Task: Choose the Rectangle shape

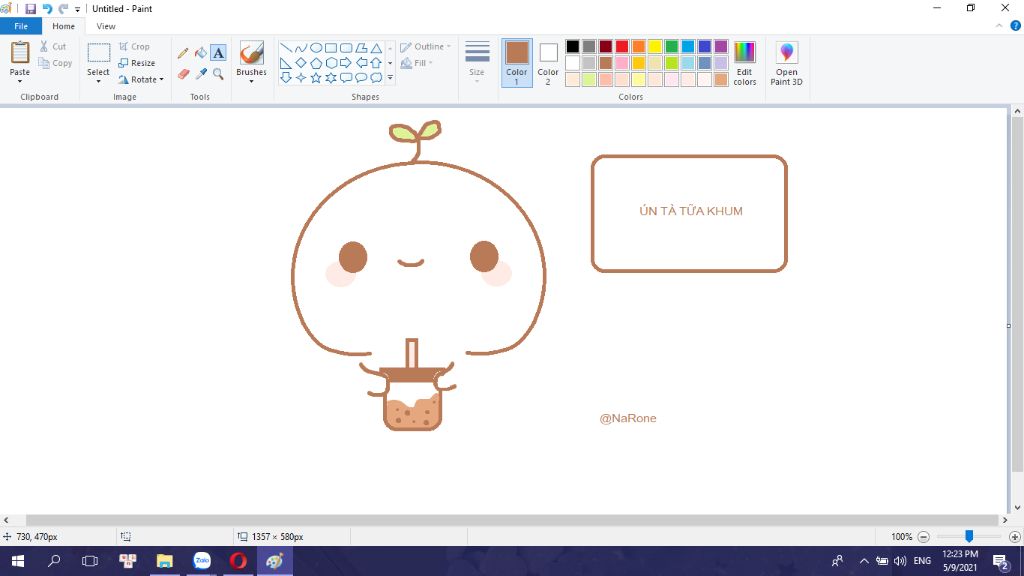Action: tap(331, 48)
